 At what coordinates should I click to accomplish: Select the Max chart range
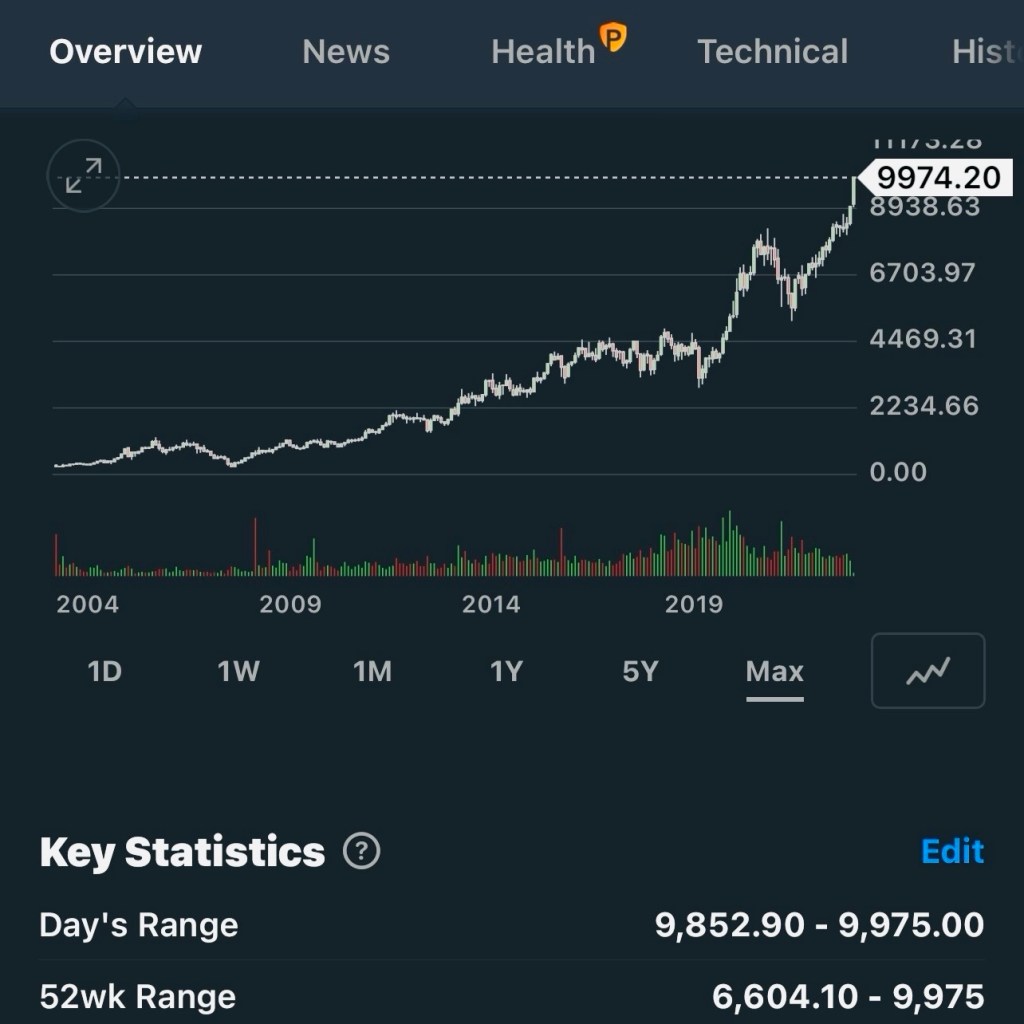coord(775,671)
